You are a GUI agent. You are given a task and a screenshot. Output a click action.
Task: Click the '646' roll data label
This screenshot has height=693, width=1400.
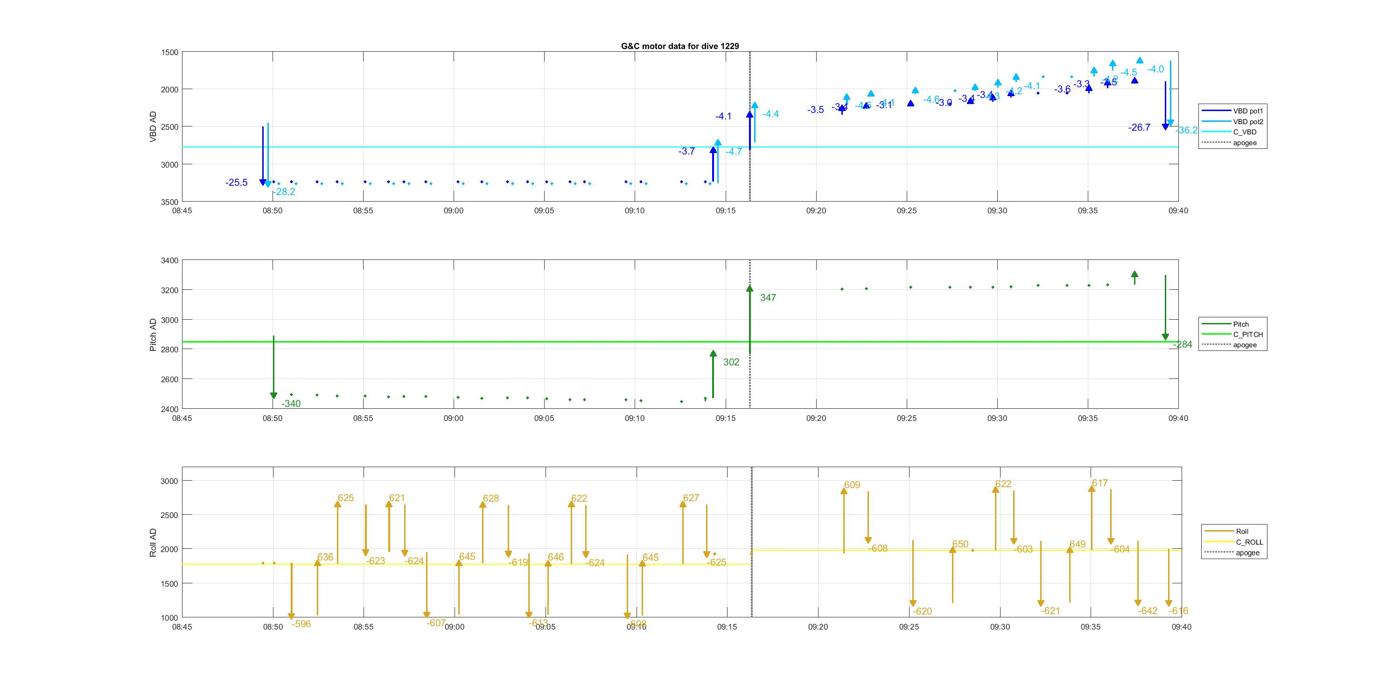(x=556, y=557)
